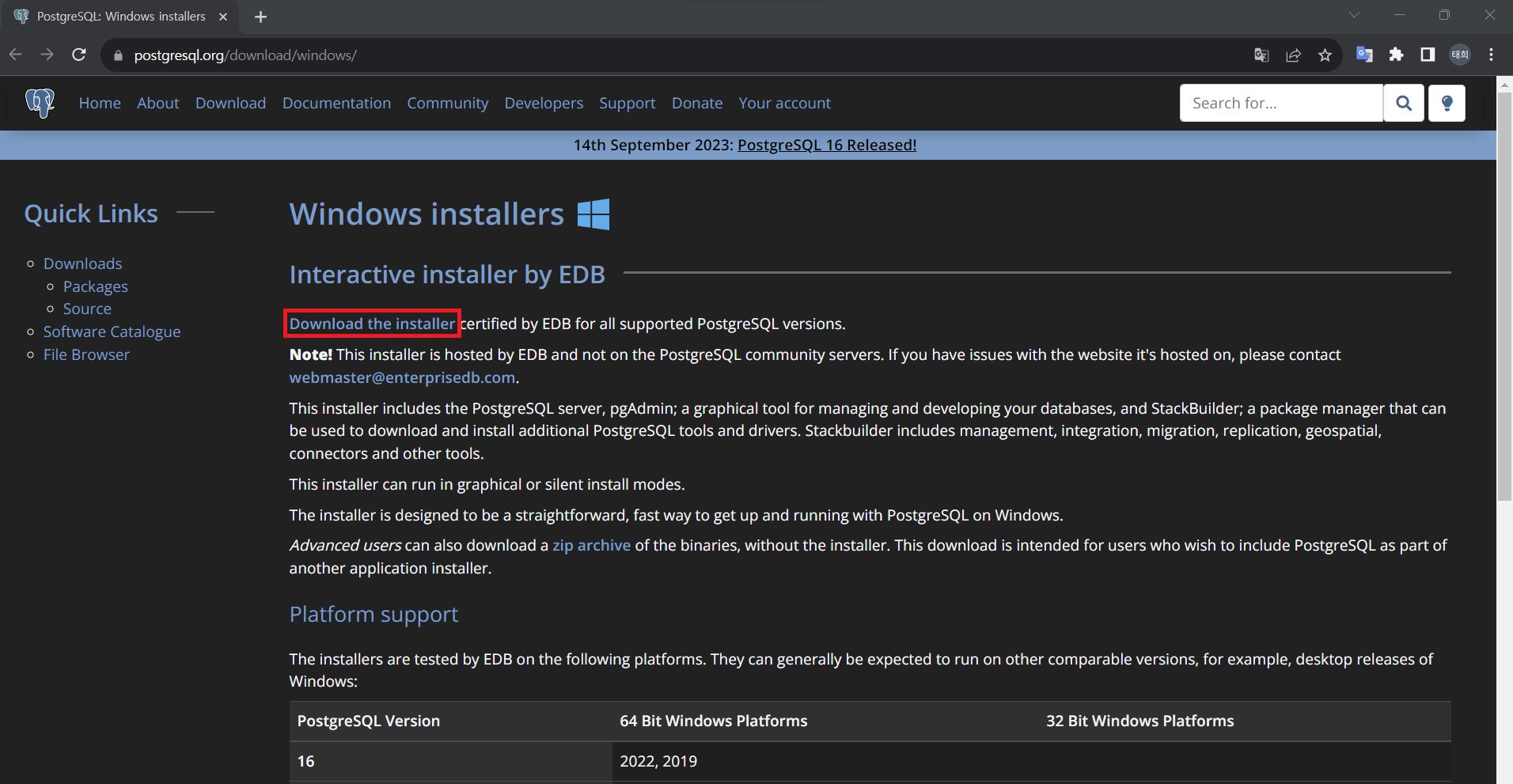Click the 32 Bit Windows Platforms header
Screen dimensions: 1513x784
(1139, 721)
